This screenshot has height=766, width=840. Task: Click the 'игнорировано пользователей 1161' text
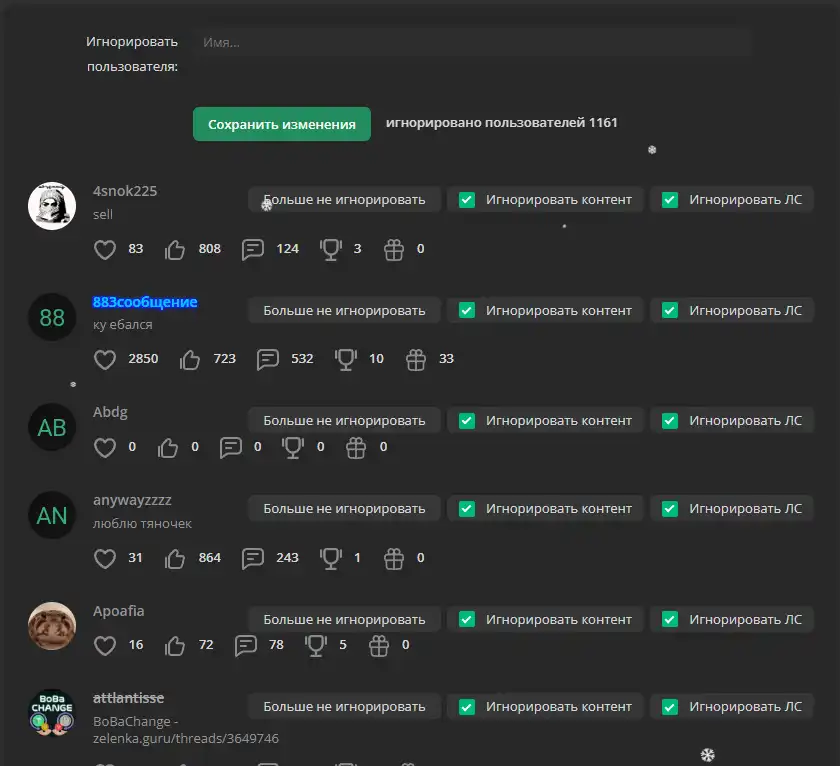tap(501, 123)
